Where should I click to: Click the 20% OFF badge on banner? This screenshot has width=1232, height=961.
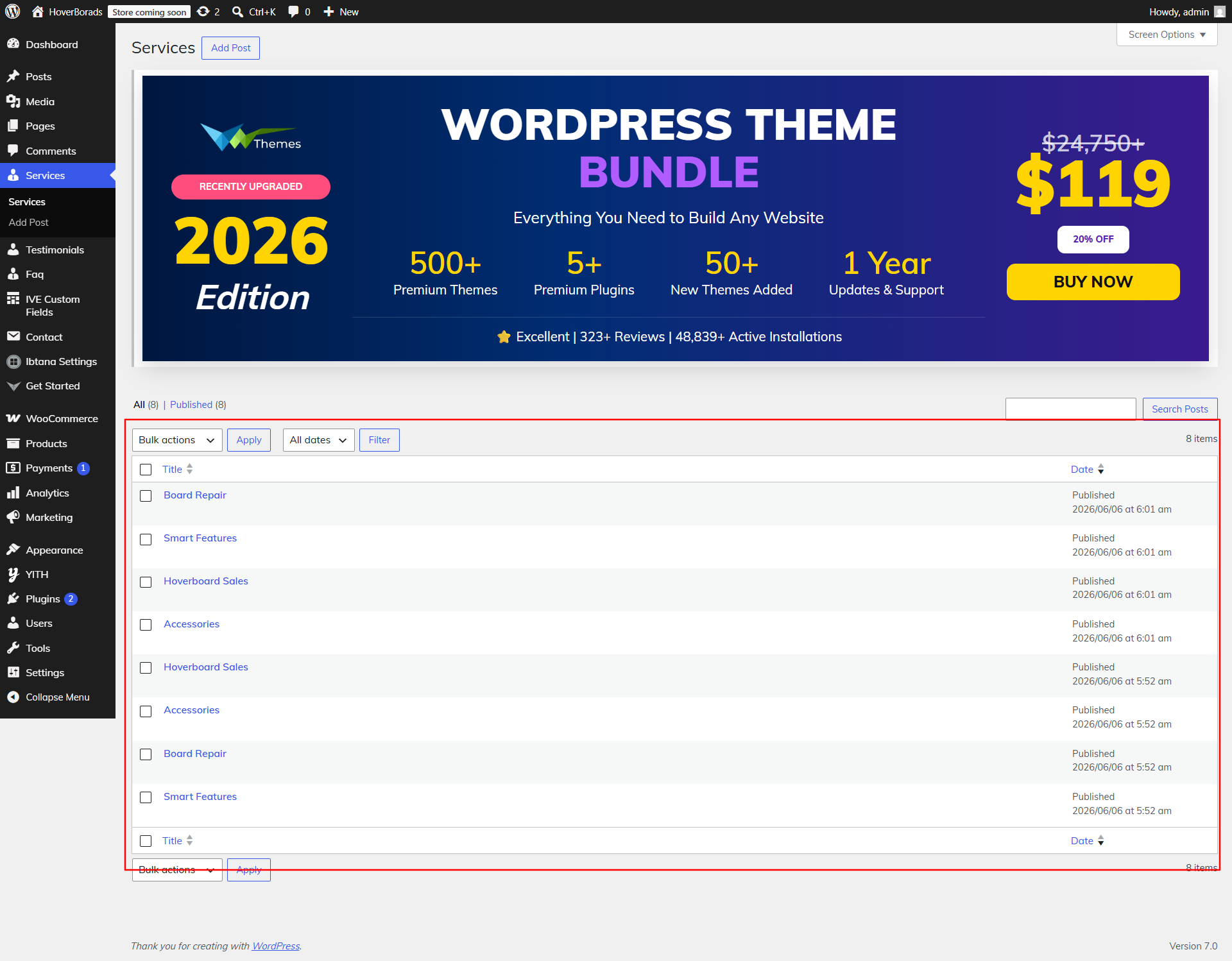[x=1093, y=239]
